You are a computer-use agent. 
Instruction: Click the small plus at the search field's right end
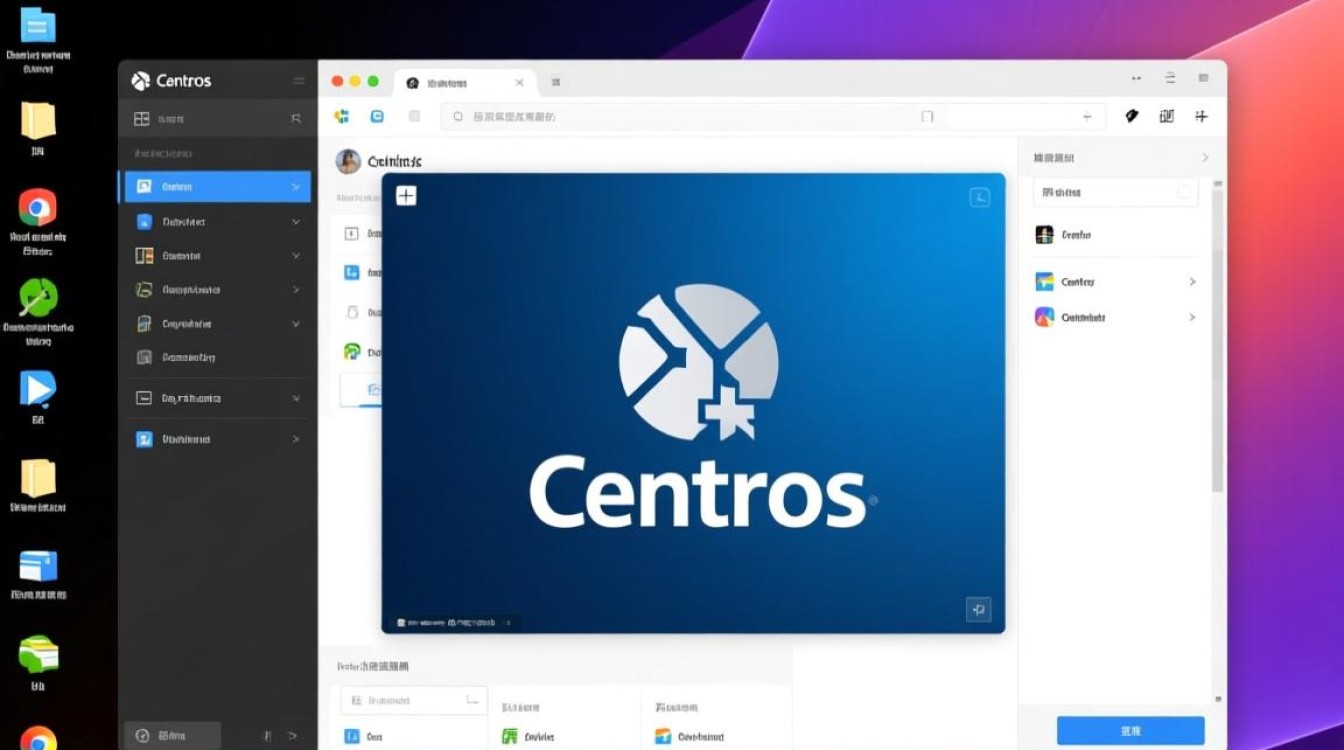coord(1087,117)
